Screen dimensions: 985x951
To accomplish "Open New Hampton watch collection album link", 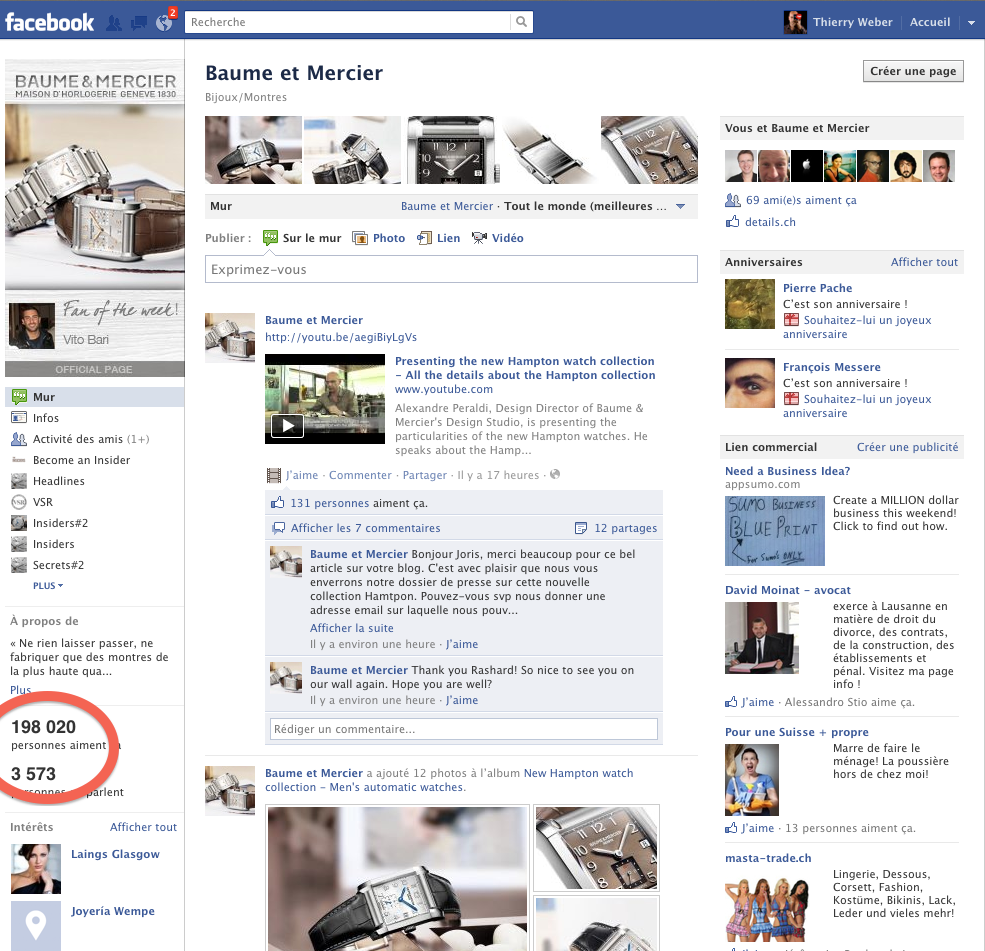I will pos(449,780).
